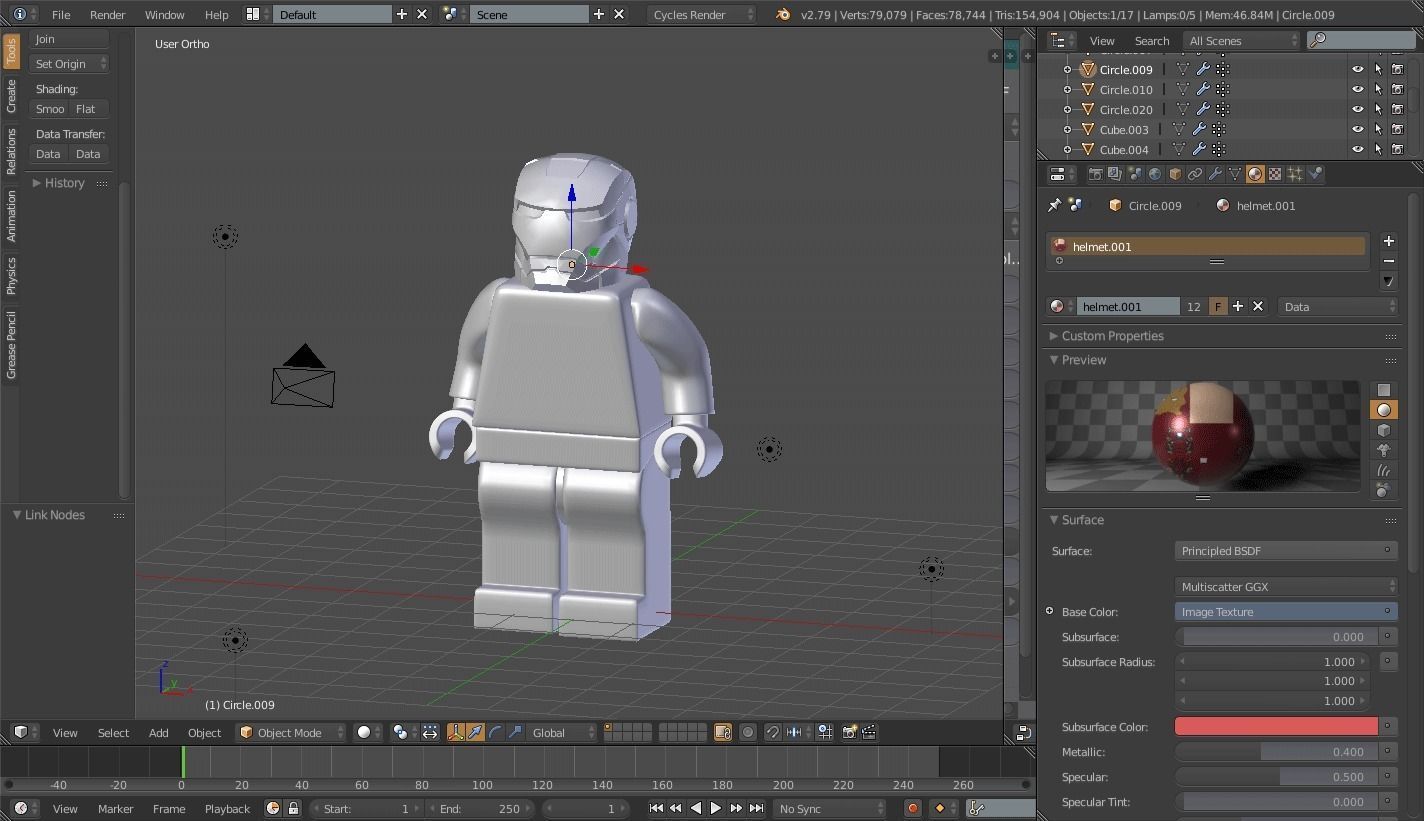Open the Help menu
This screenshot has height=821, width=1424.
pyautogui.click(x=216, y=15)
